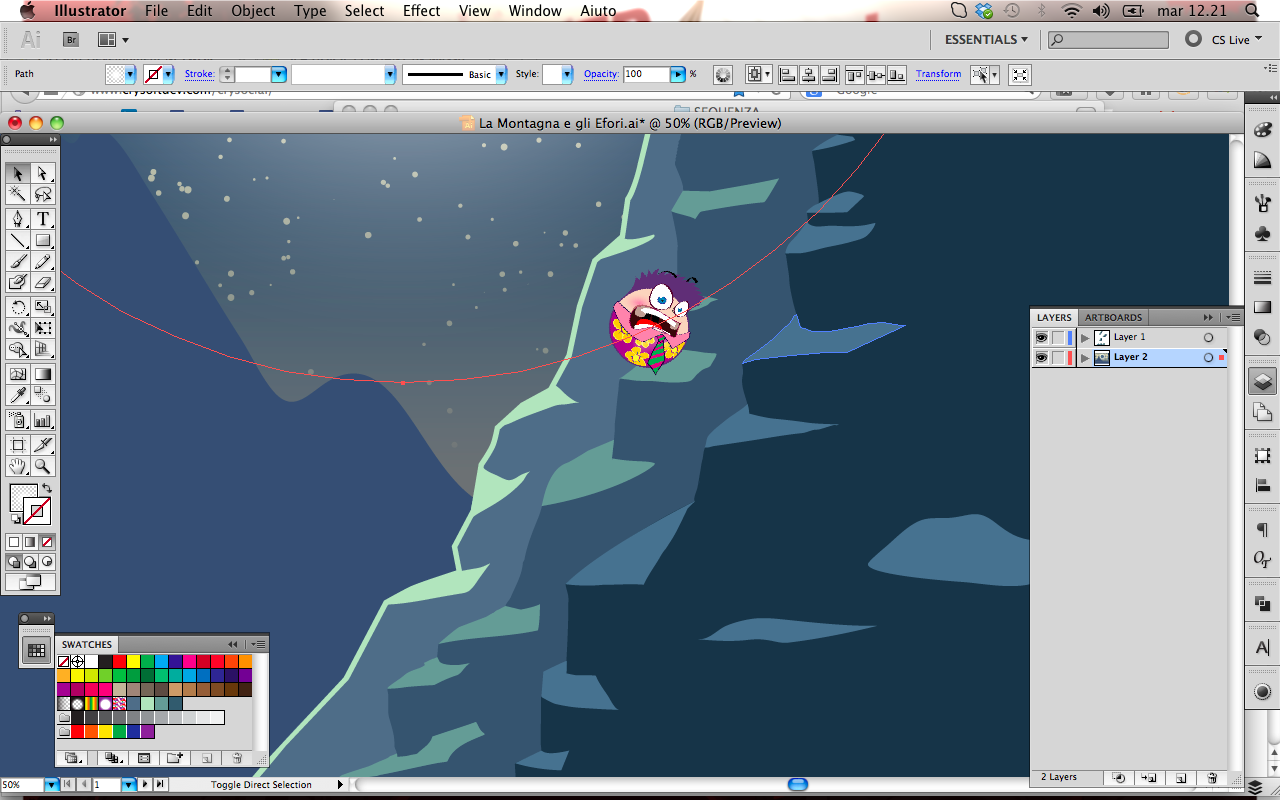Select the Eyedropper tool
Screen dimensions: 1280x800
point(18,395)
